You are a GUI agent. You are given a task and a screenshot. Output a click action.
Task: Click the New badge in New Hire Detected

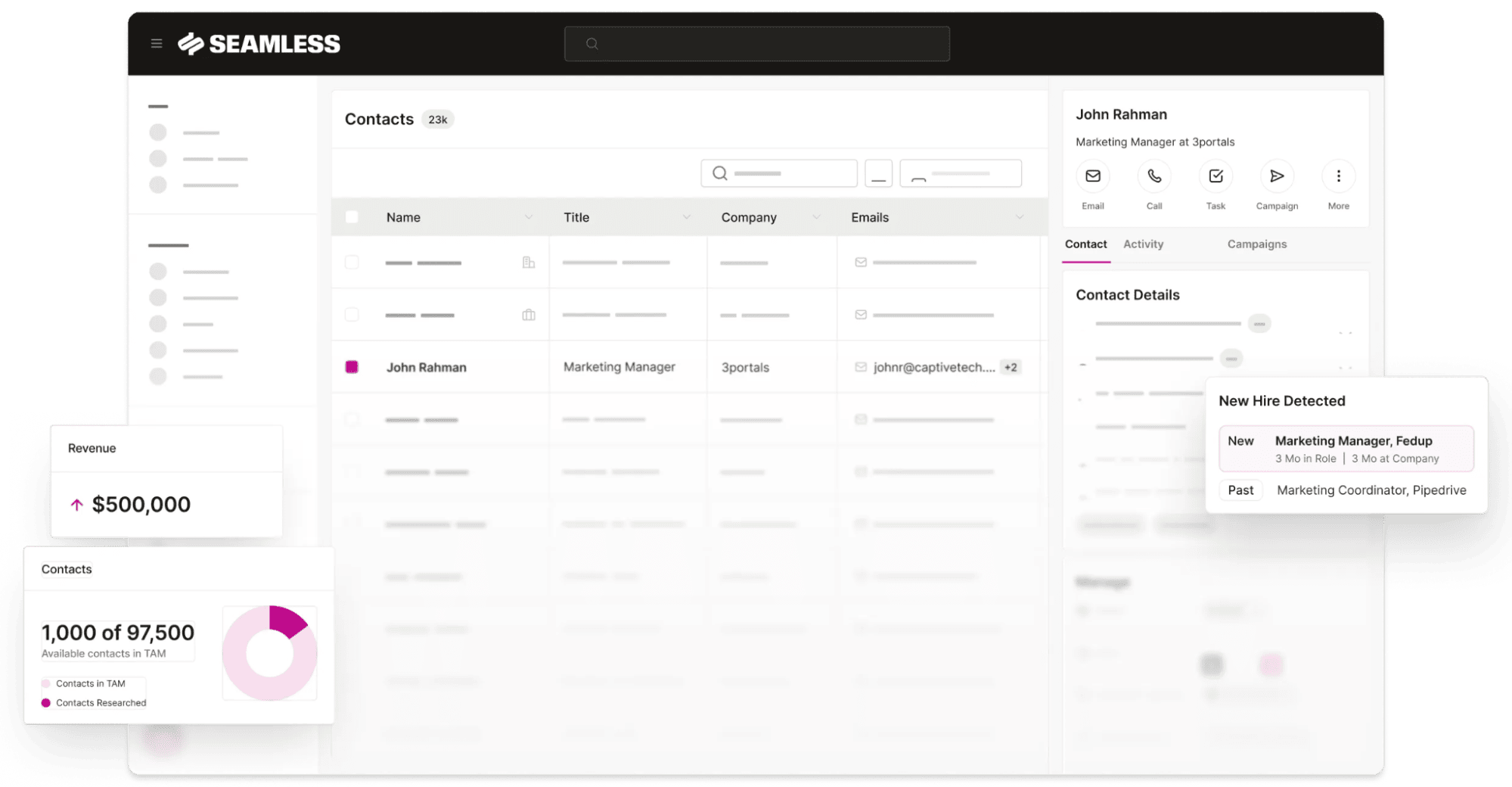(x=1240, y=441)
